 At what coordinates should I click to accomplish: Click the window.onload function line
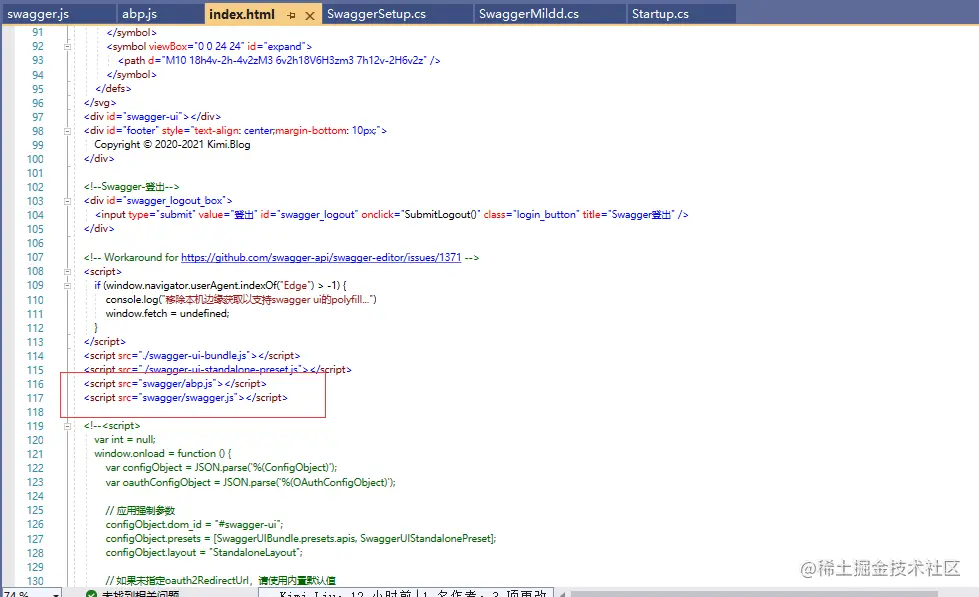[163, 453]
